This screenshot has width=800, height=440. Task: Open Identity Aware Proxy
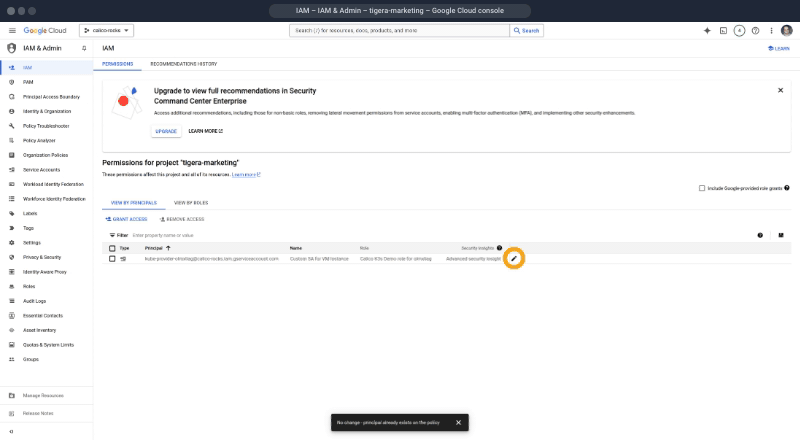click(46, 272)
